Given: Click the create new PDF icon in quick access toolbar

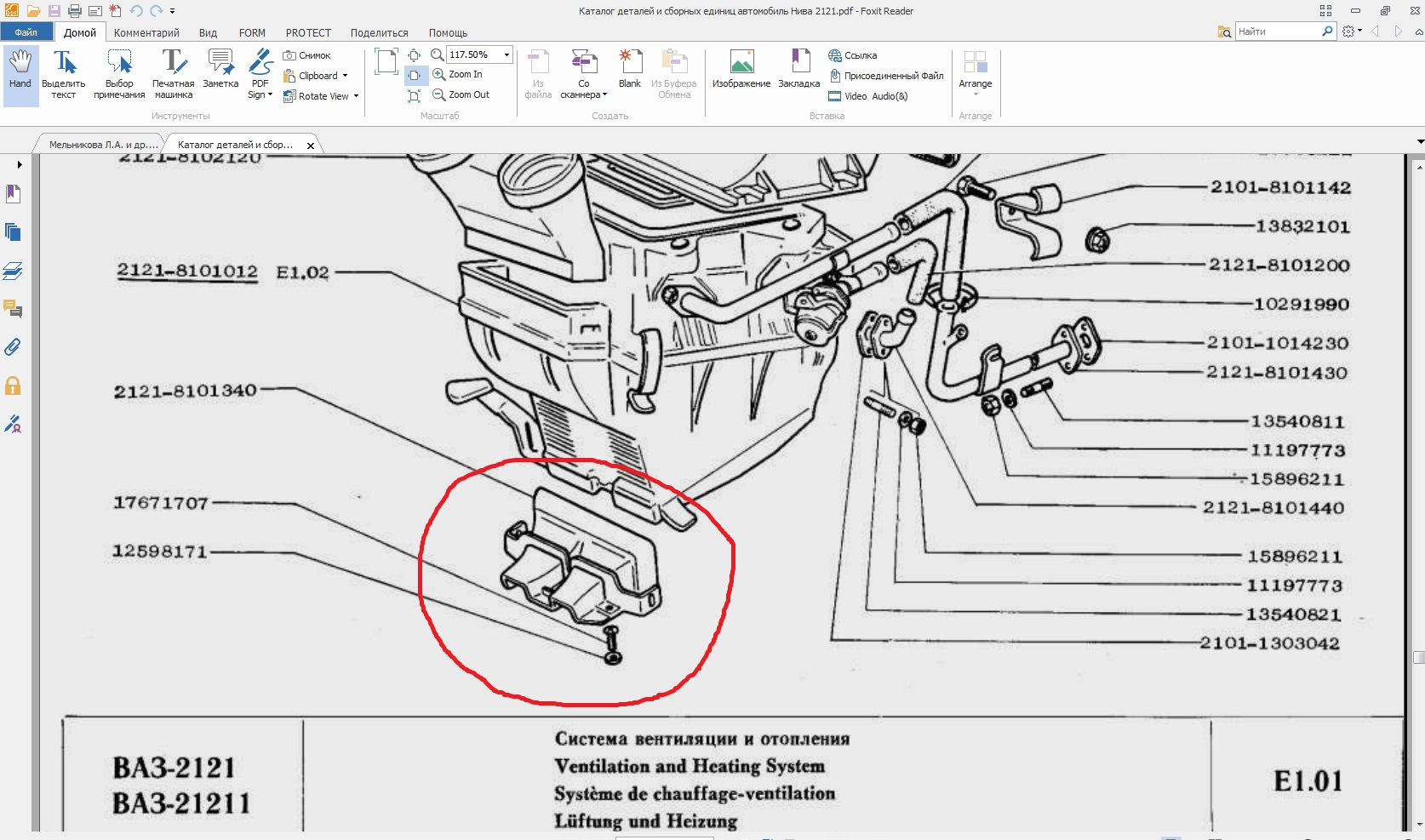Looking at the screenshot, I should 115,11.
